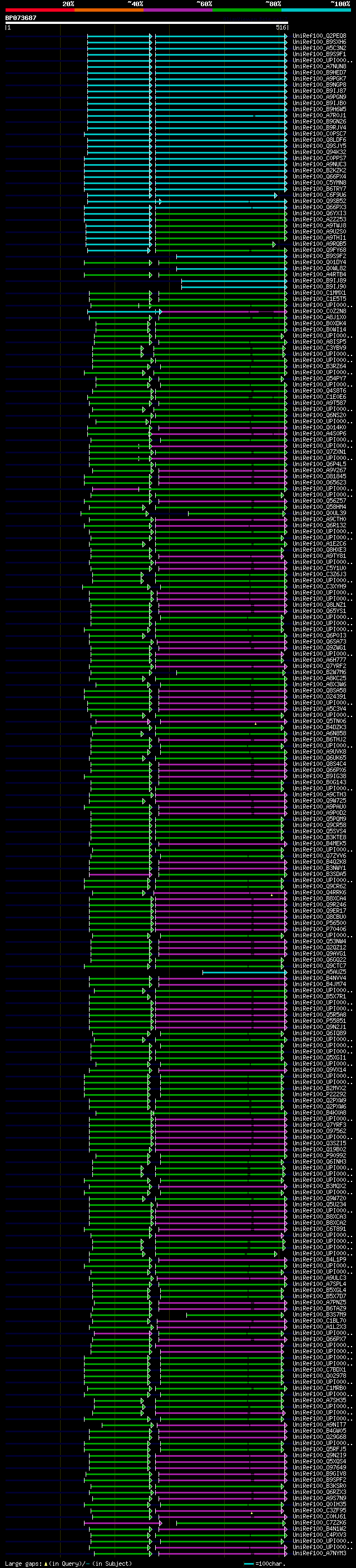
Task: Click hit label UniRef100_C7BDX1
Action: pos(319,1369)
